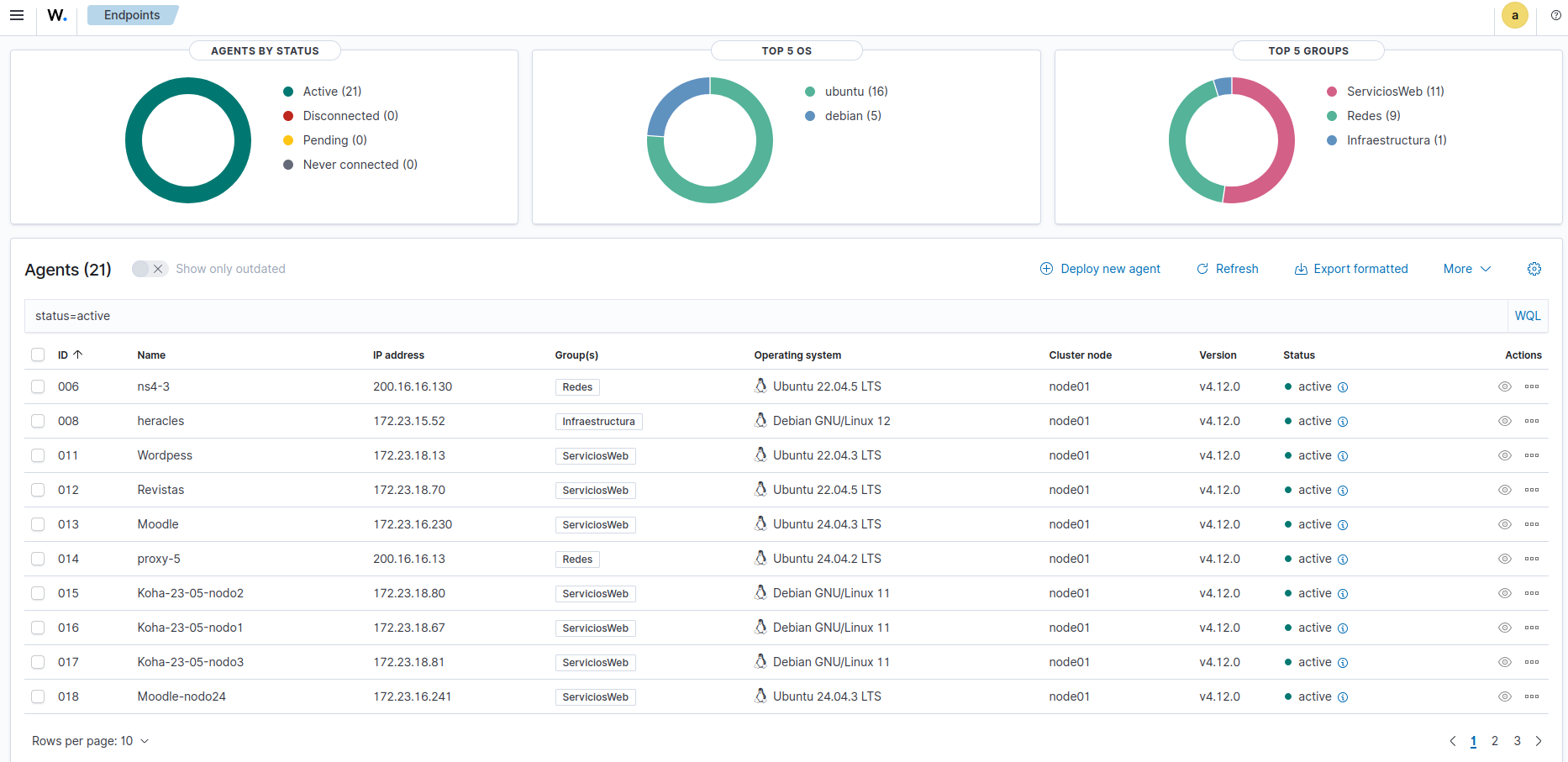Sort by ID column header

pos(70,355)
